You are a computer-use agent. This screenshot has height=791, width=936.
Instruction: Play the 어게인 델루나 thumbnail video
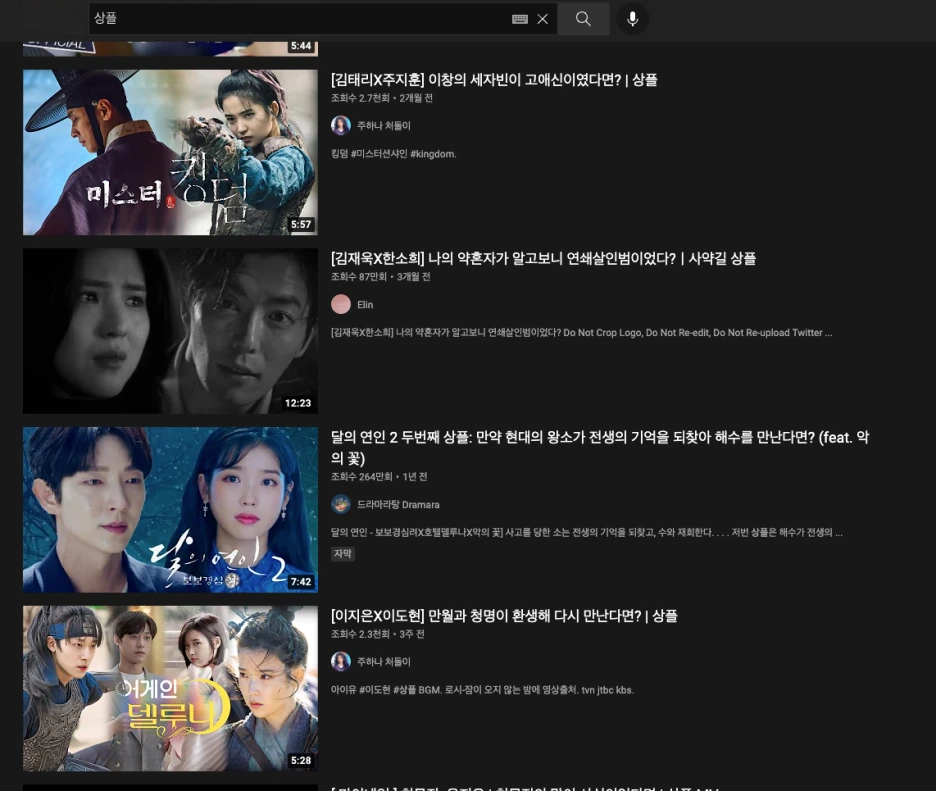coord(170,688)
